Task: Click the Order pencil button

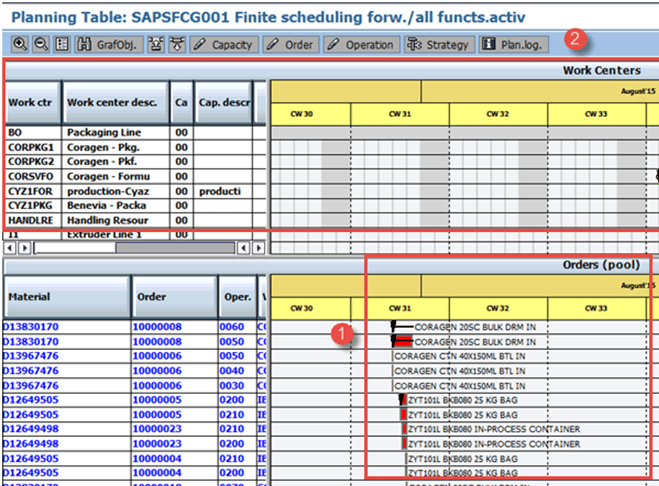Action: pyautogui.click(x=290, y=44)
